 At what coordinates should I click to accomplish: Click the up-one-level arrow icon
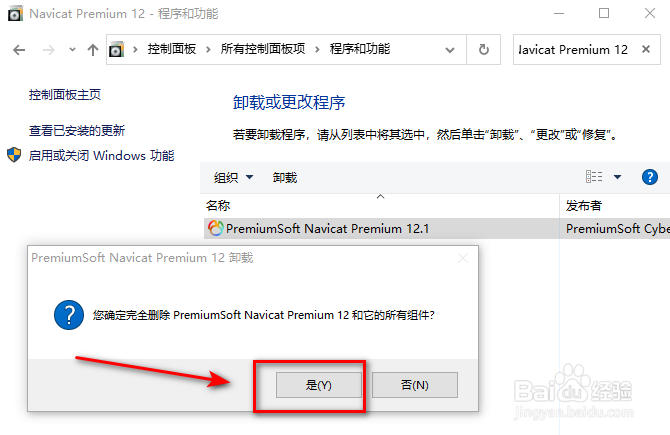(x=93, y=50)
